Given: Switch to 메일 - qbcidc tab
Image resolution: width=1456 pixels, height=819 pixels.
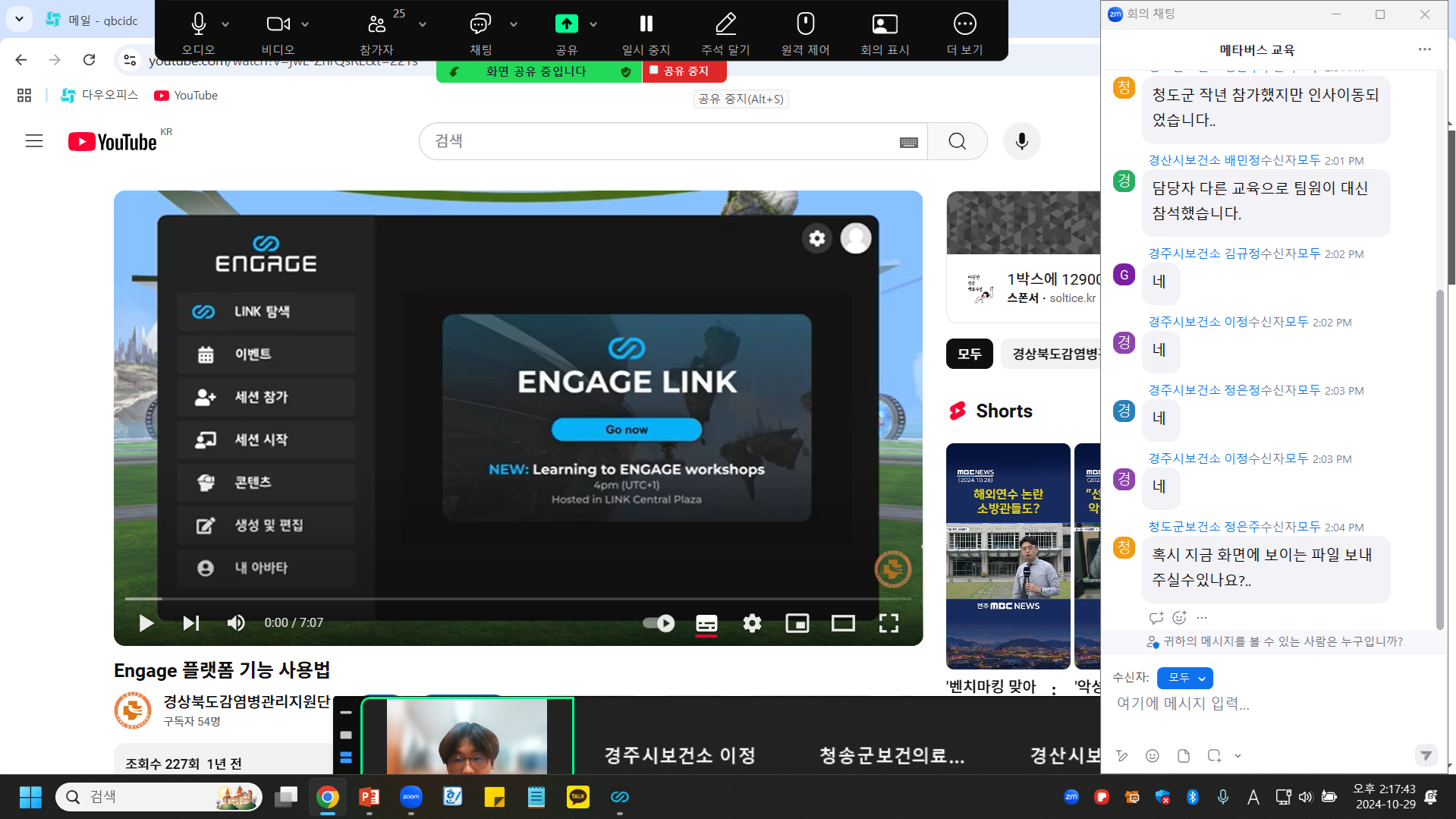Looking at the screenshot, I should [93, 20].
